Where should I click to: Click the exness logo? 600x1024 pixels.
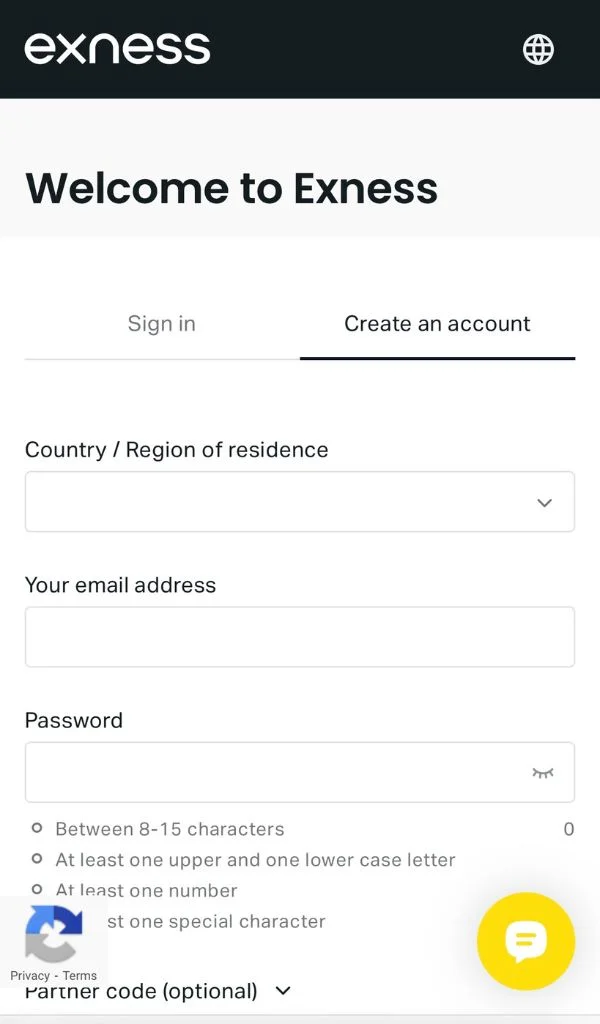tap(117, 48)
